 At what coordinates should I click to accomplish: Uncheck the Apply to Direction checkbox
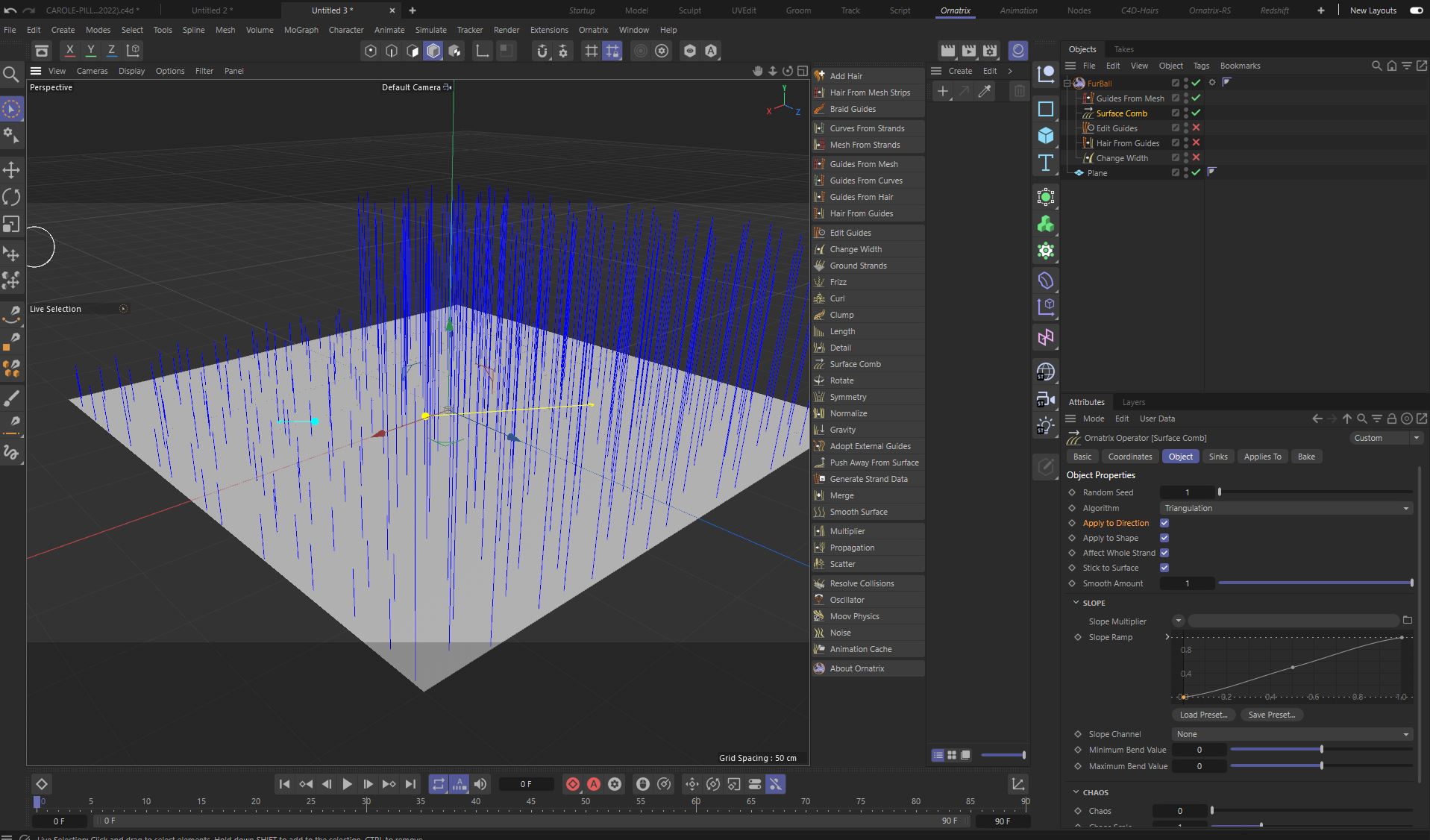click(1164, 523)
